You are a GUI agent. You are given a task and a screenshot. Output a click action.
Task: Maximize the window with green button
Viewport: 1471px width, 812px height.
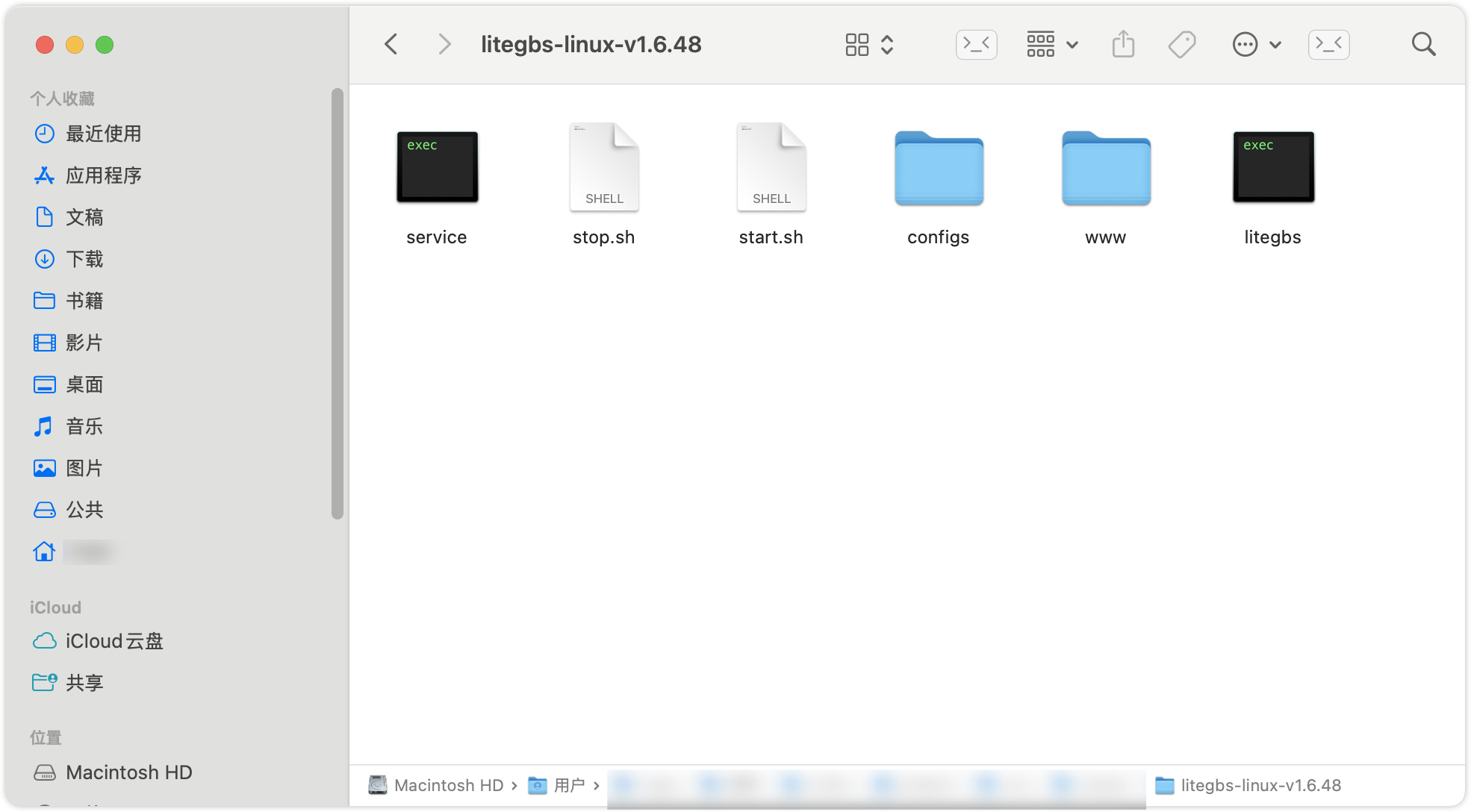105,45
